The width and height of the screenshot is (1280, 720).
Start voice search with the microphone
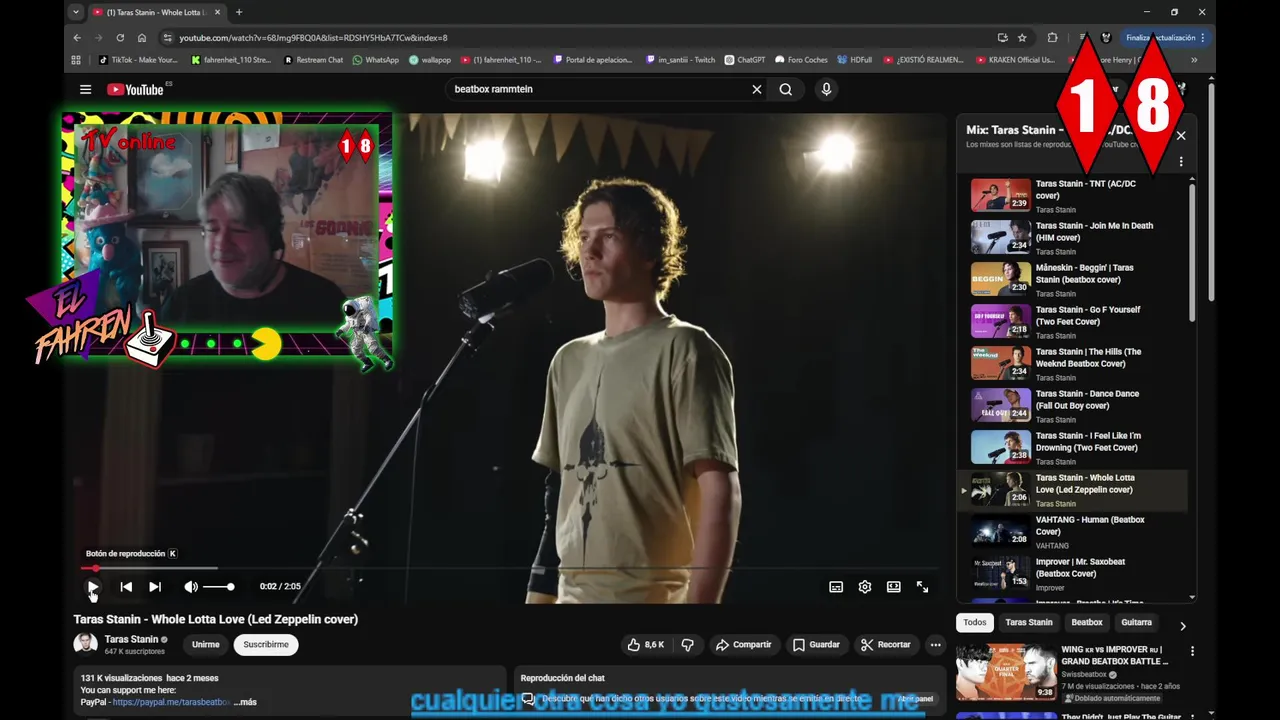click(x=826, y=89)
